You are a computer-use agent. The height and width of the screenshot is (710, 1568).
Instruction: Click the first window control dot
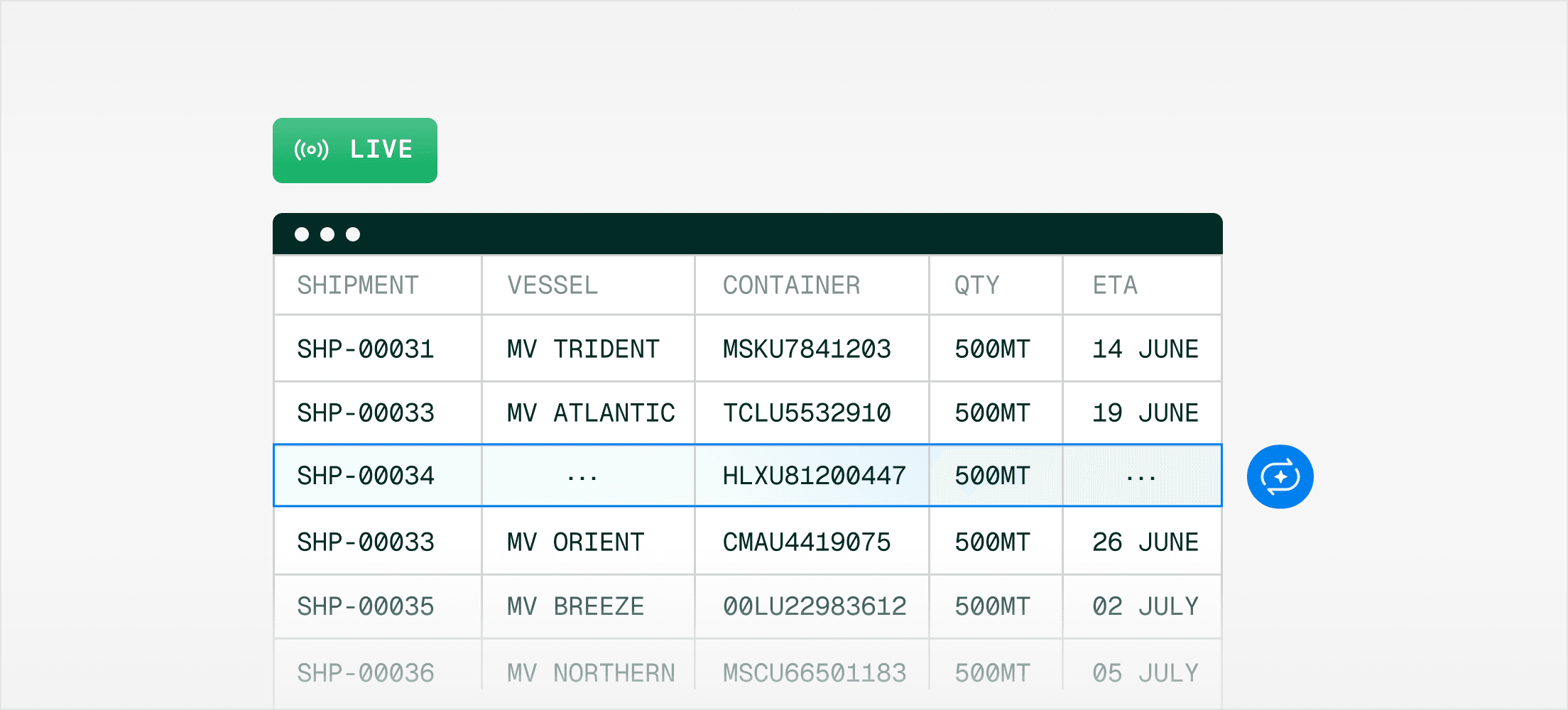302,234
